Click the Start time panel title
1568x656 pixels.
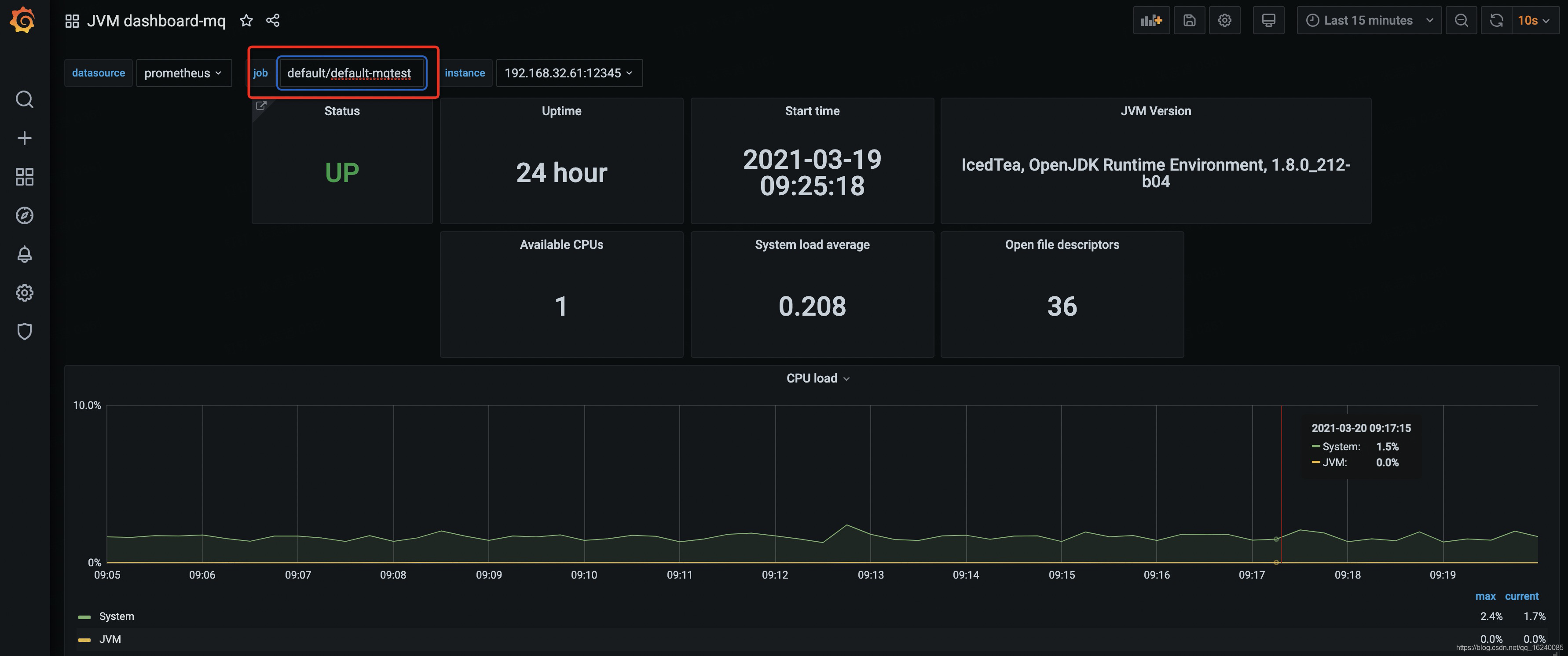(x=812, y=111)
